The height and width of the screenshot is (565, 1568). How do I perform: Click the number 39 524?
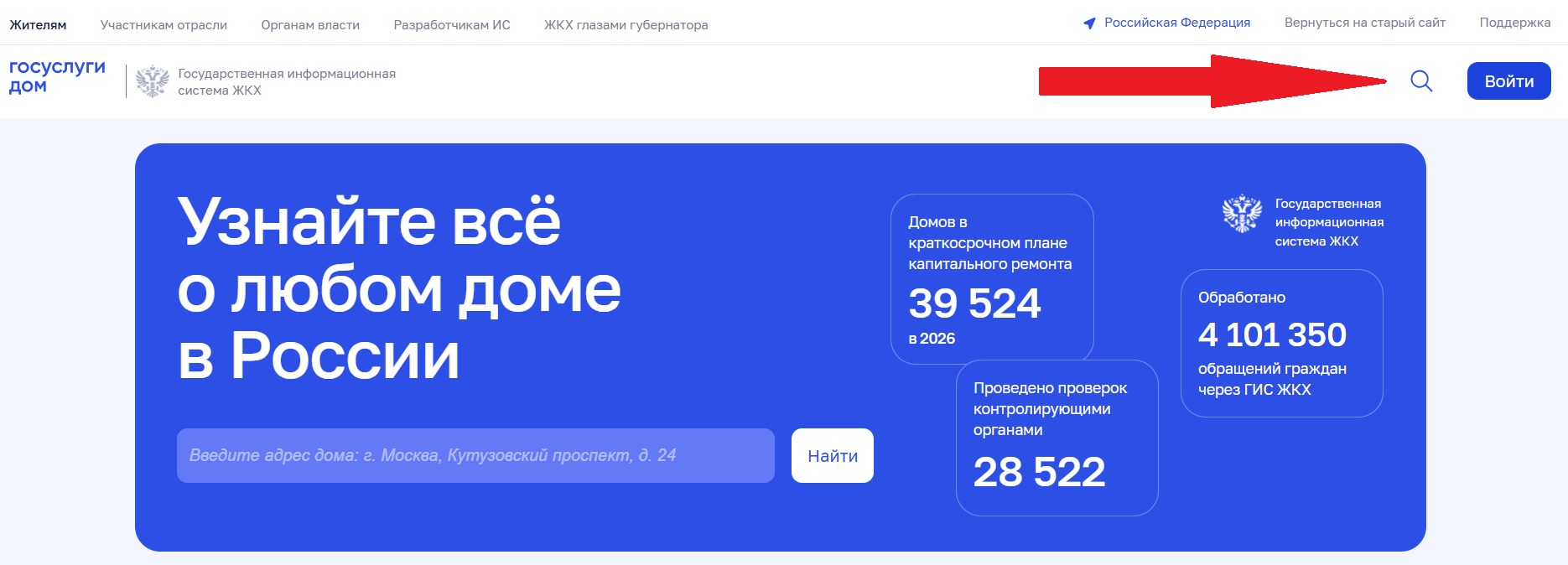tap(974, 303)
